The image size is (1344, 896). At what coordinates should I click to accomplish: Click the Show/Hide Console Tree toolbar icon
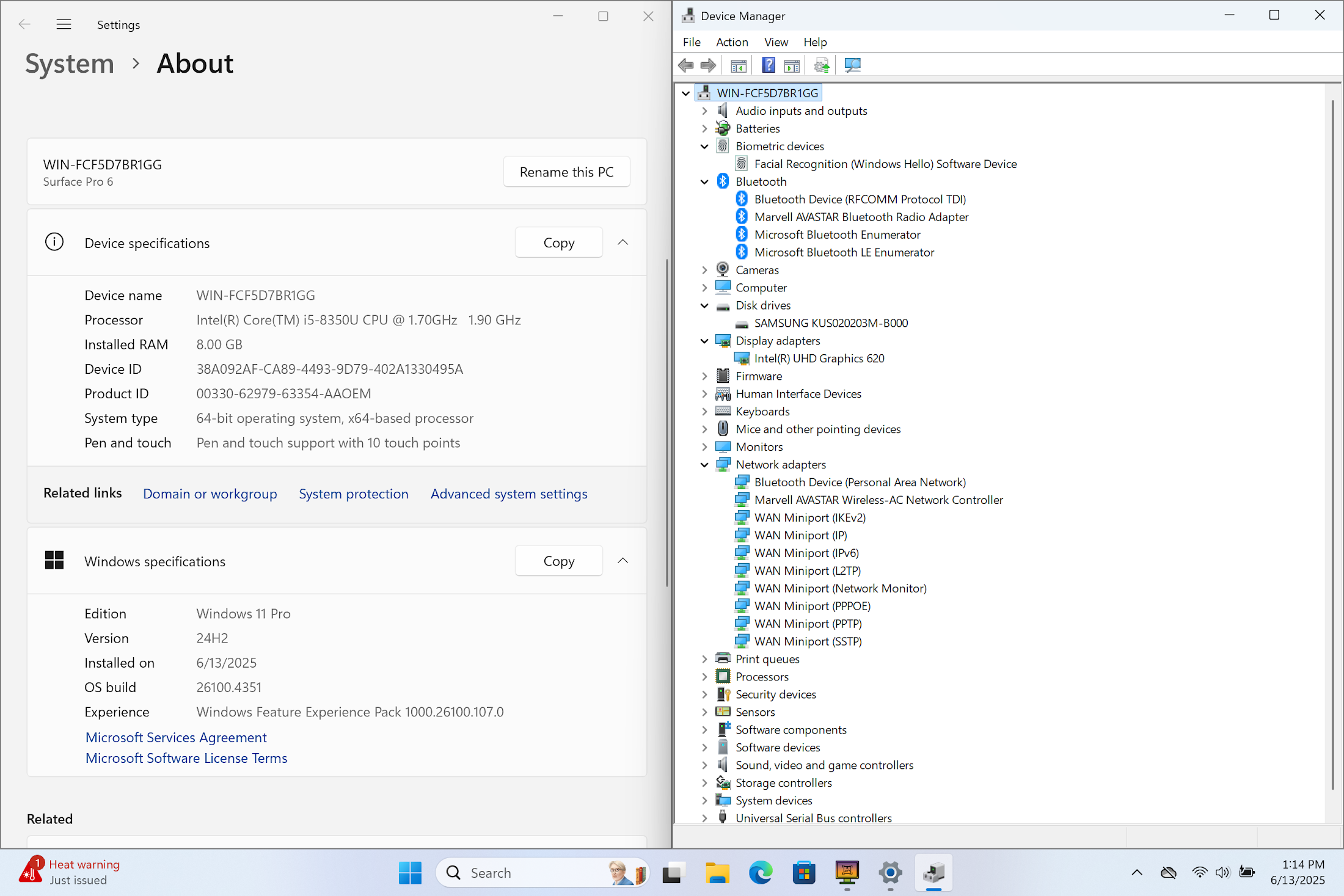coord(739,65)
